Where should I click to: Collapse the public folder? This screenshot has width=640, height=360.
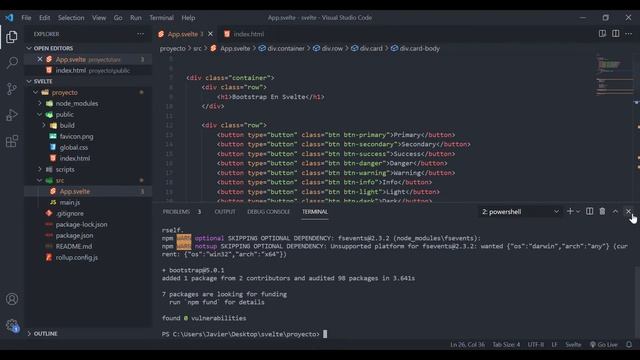[40, 114]
